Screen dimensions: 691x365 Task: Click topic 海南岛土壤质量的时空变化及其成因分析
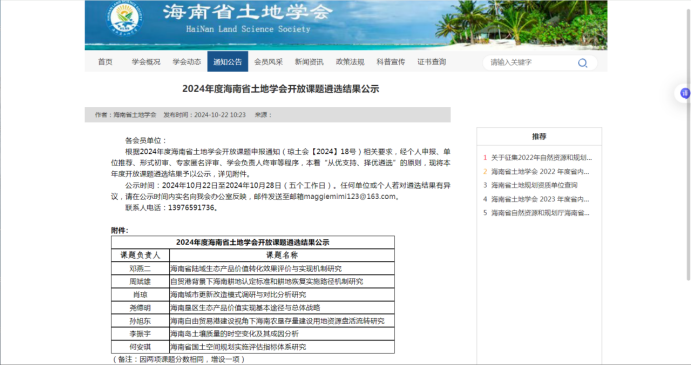tap(234, 334)
